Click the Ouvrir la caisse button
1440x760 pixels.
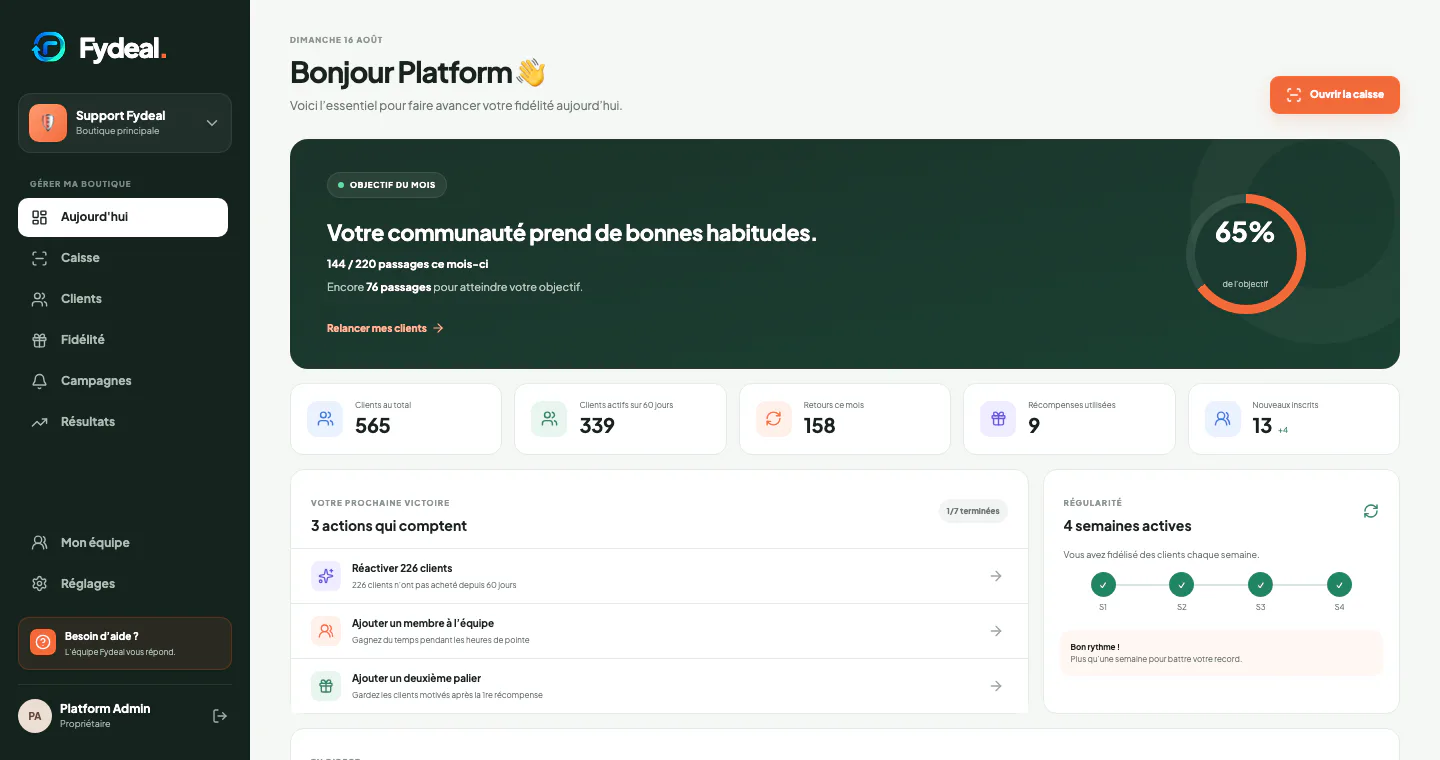[1335, 95]
